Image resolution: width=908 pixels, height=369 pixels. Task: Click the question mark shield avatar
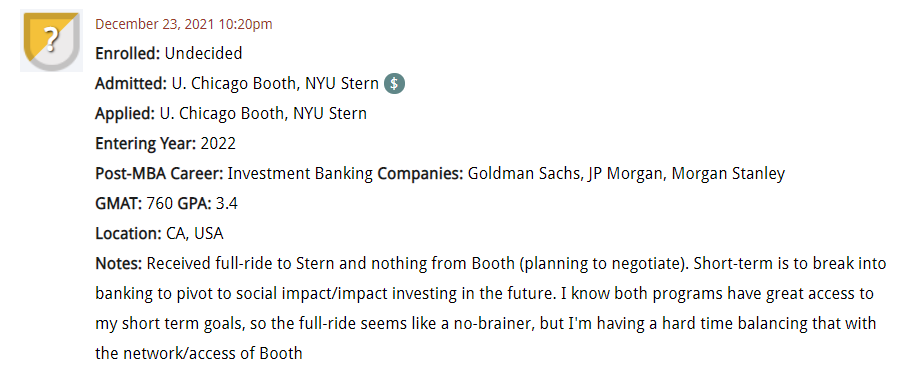52,41
